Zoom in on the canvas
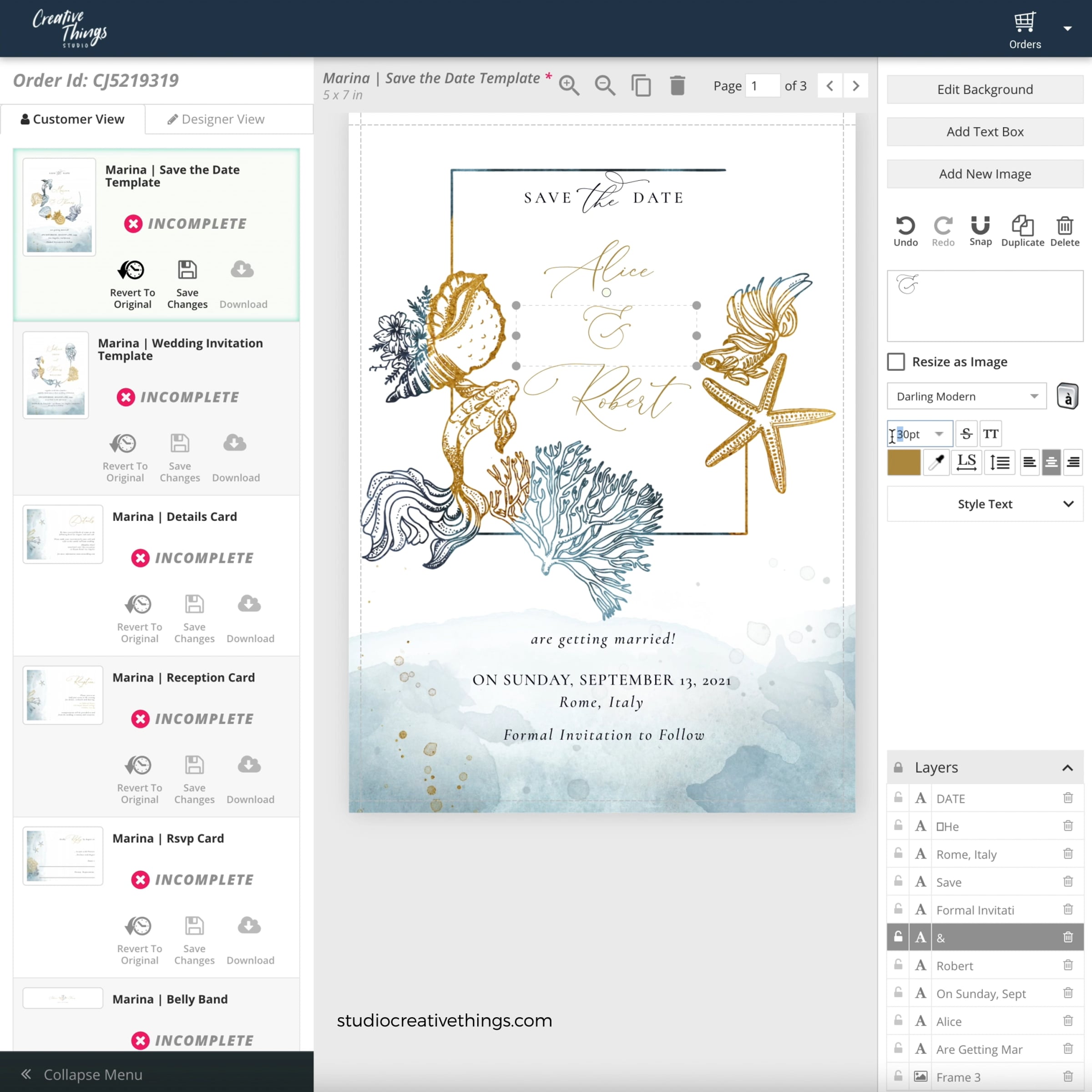Image resolution: width=1092 pixels, height=1092 pixels. click(x=569, y=86)
